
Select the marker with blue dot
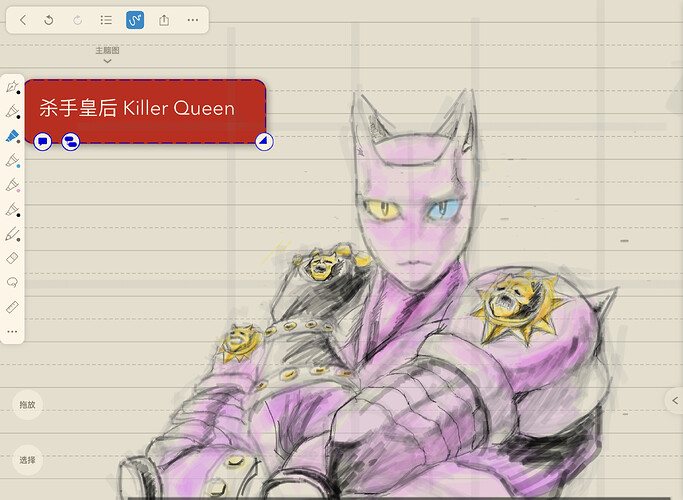[12, 160]
